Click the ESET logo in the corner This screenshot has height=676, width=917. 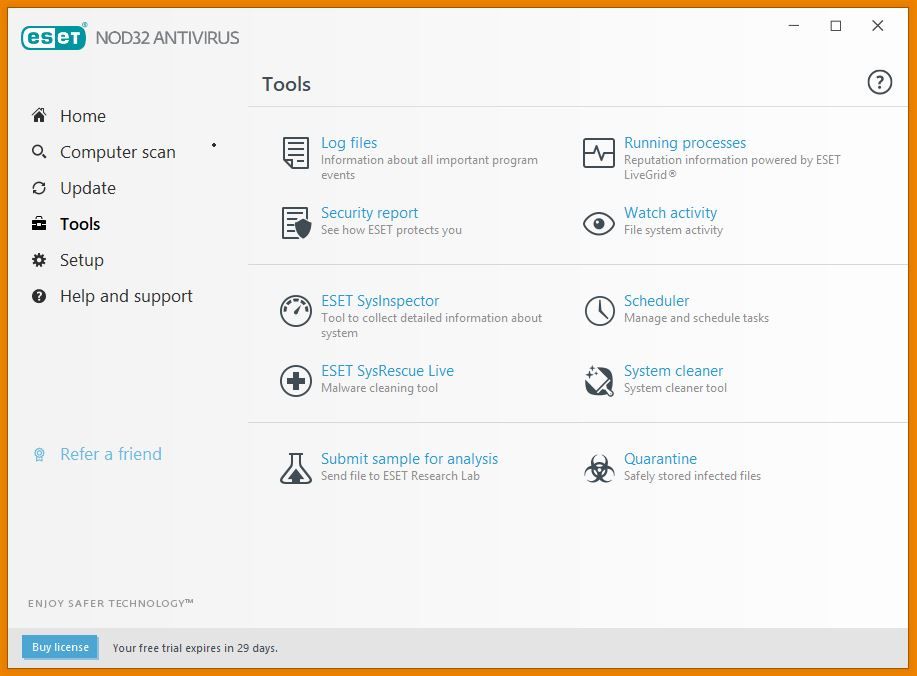pyautogui.click(x=54, y=36)
